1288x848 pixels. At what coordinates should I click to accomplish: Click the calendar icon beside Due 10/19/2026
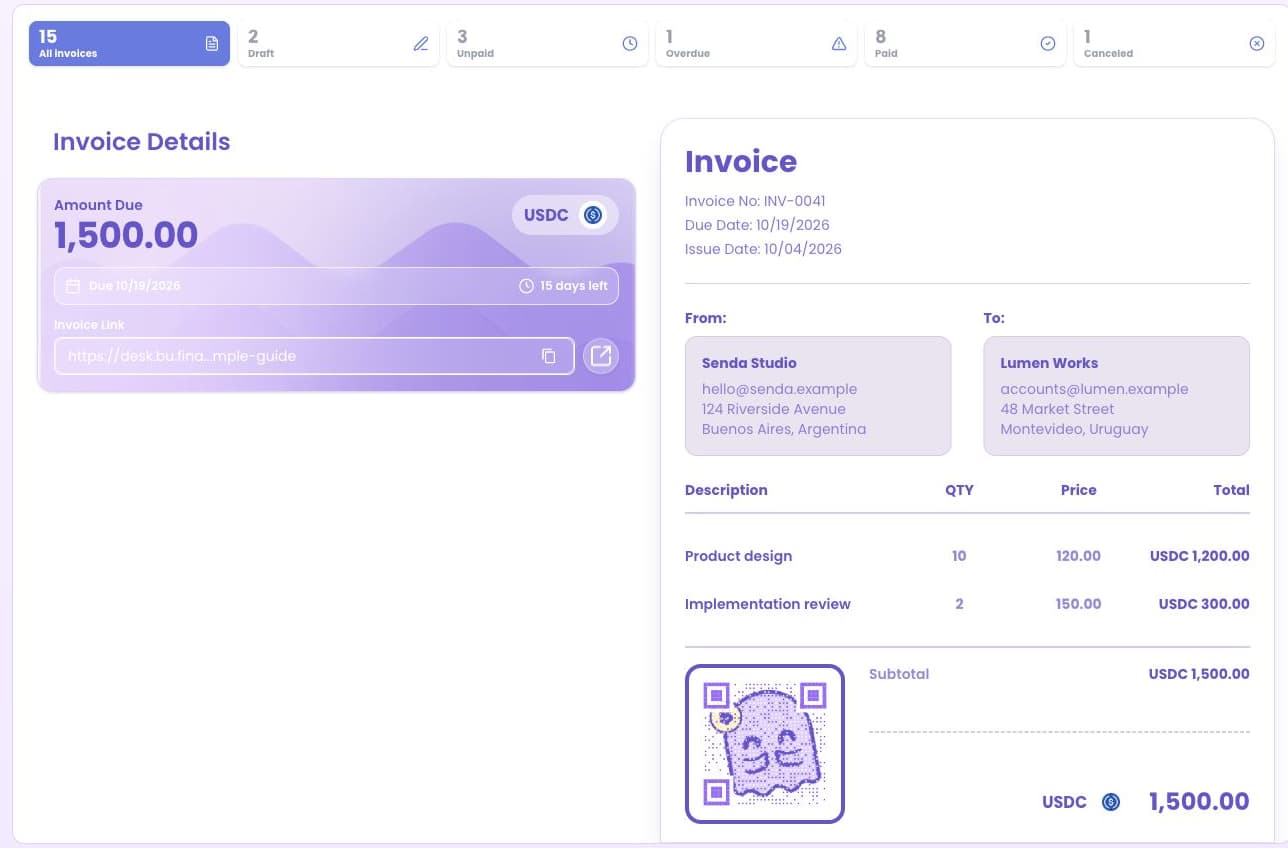click(73, 286)
